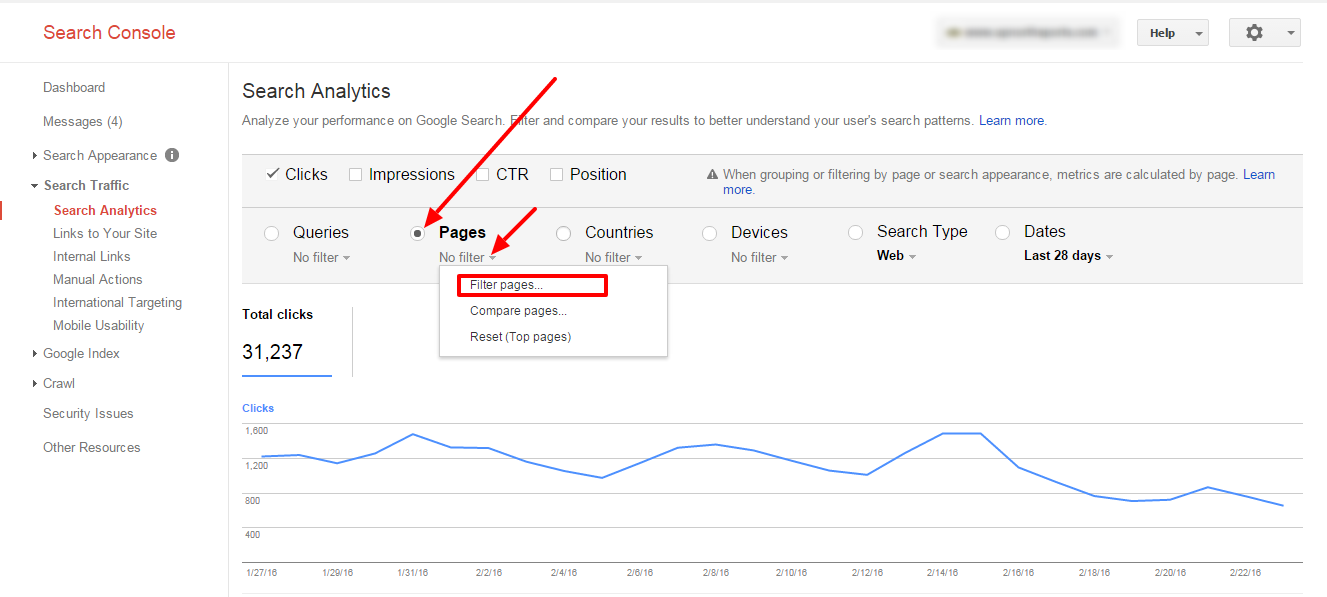Viewport: 1327px width, 597px height.
Task: Check the Position metric
Action: click(x=556, y=174)
